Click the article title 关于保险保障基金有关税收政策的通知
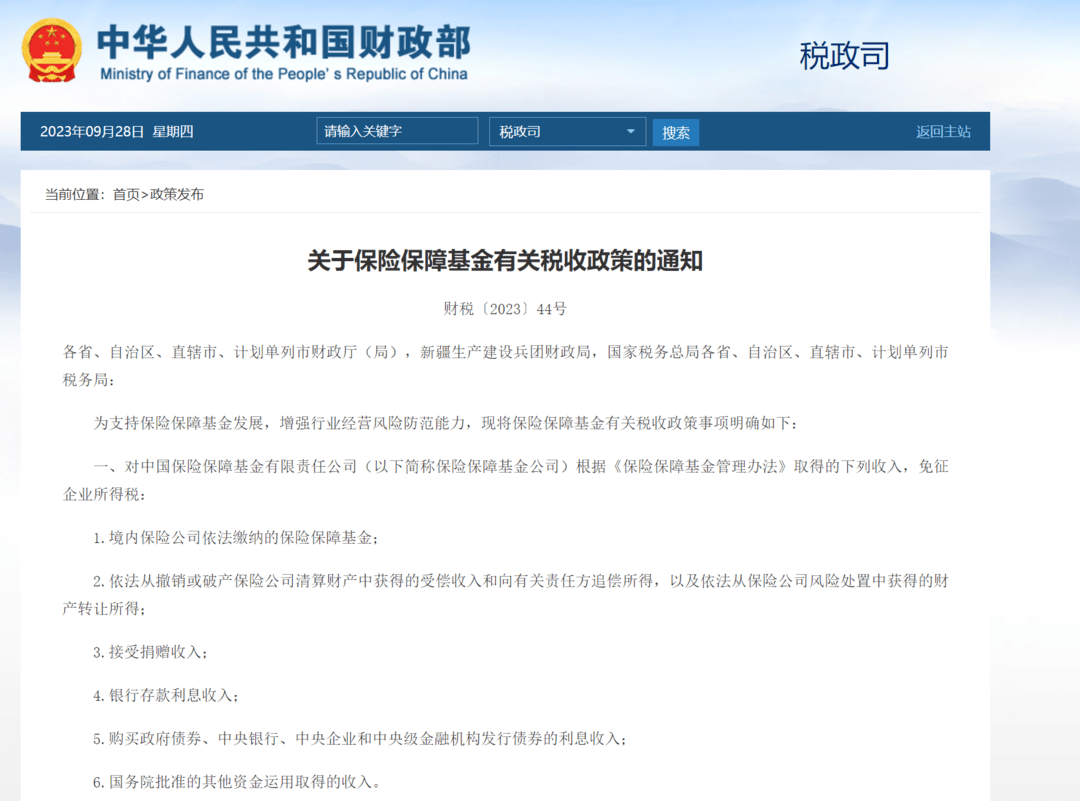 [x=505, y=262]
